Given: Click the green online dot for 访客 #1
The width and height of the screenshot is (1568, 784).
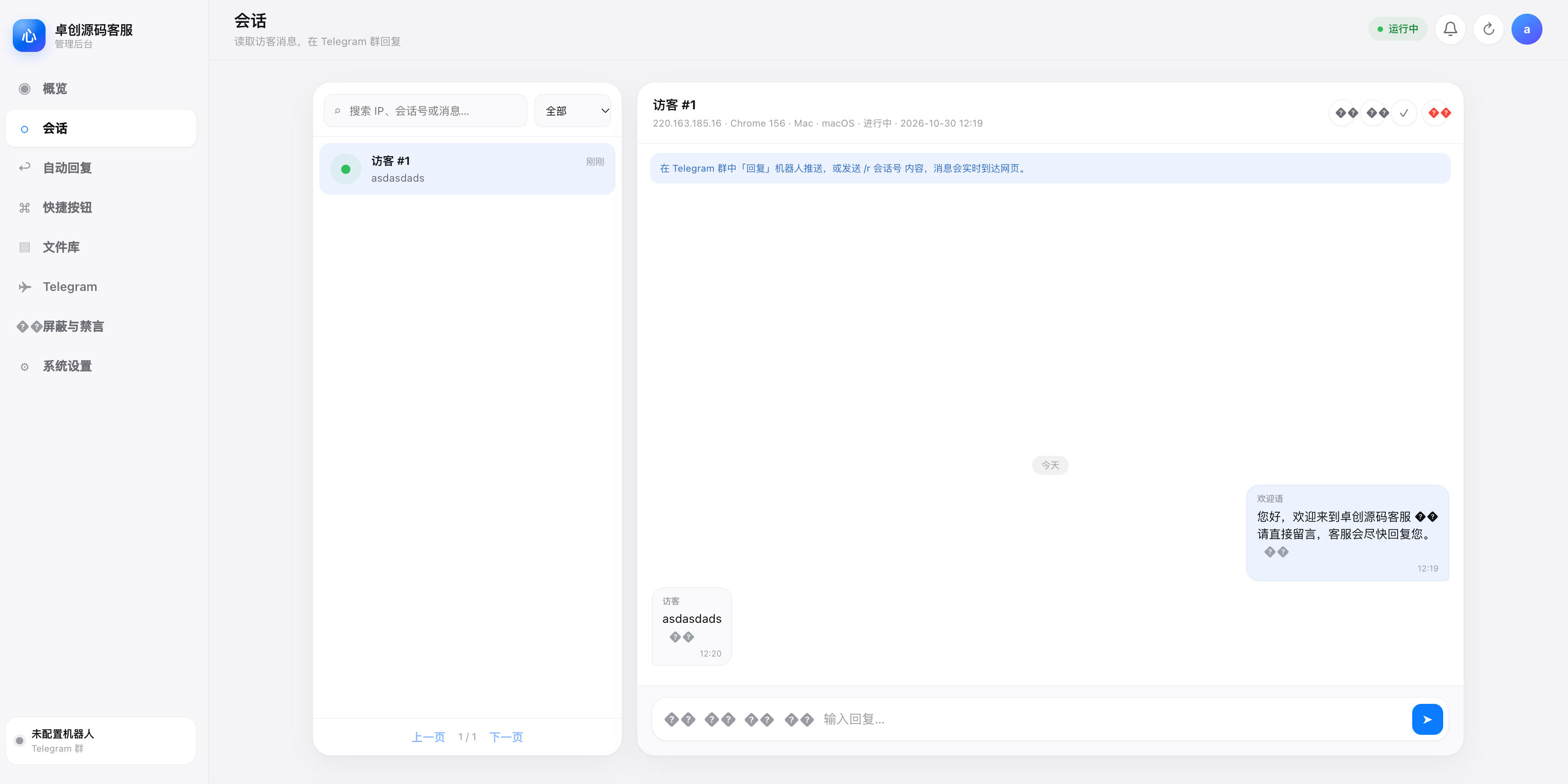Looking at the screenshot, I should coord(346,169).
